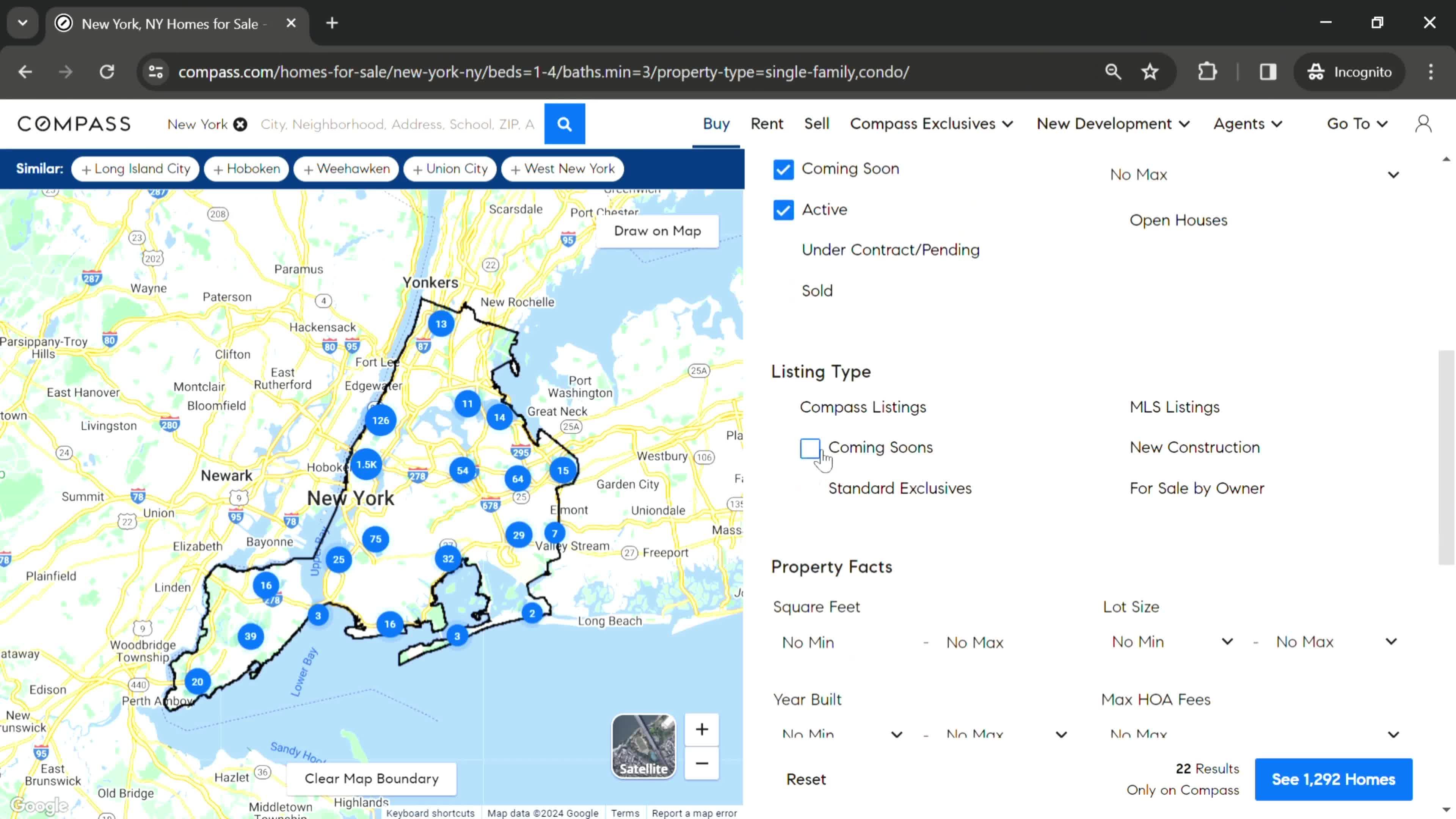1456x819 pixels.
Task: Click the map cluster showing 32
Action: [x=448, y=559]
